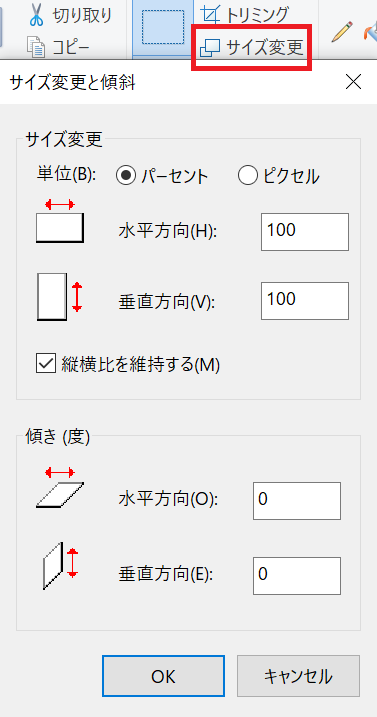This screenshot has width=377, height=717.
Task: Click the skew Vertical (E) input field
Action: pos(297,576)
